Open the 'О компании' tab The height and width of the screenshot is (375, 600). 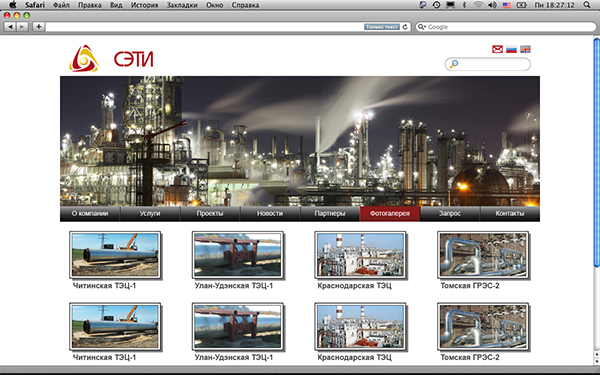pos(90,214)
